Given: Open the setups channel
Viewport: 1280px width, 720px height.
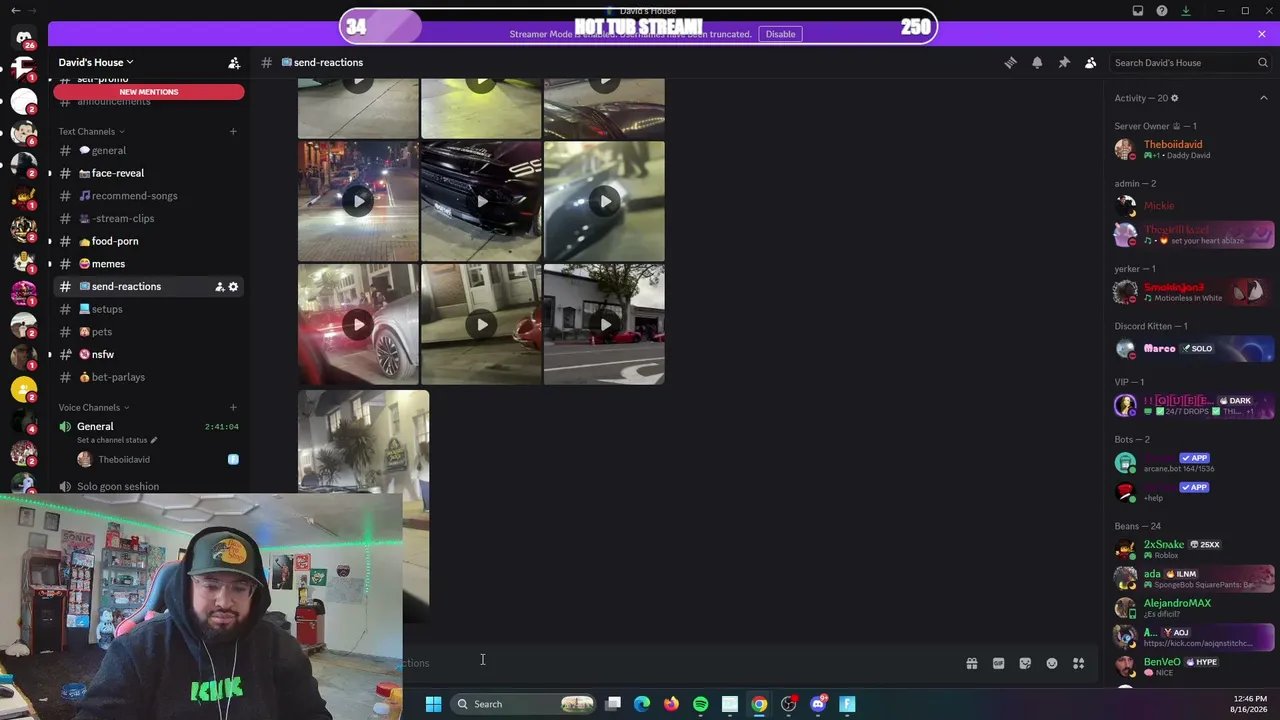Looking at the screenshot, I should (x=149, y=309).
